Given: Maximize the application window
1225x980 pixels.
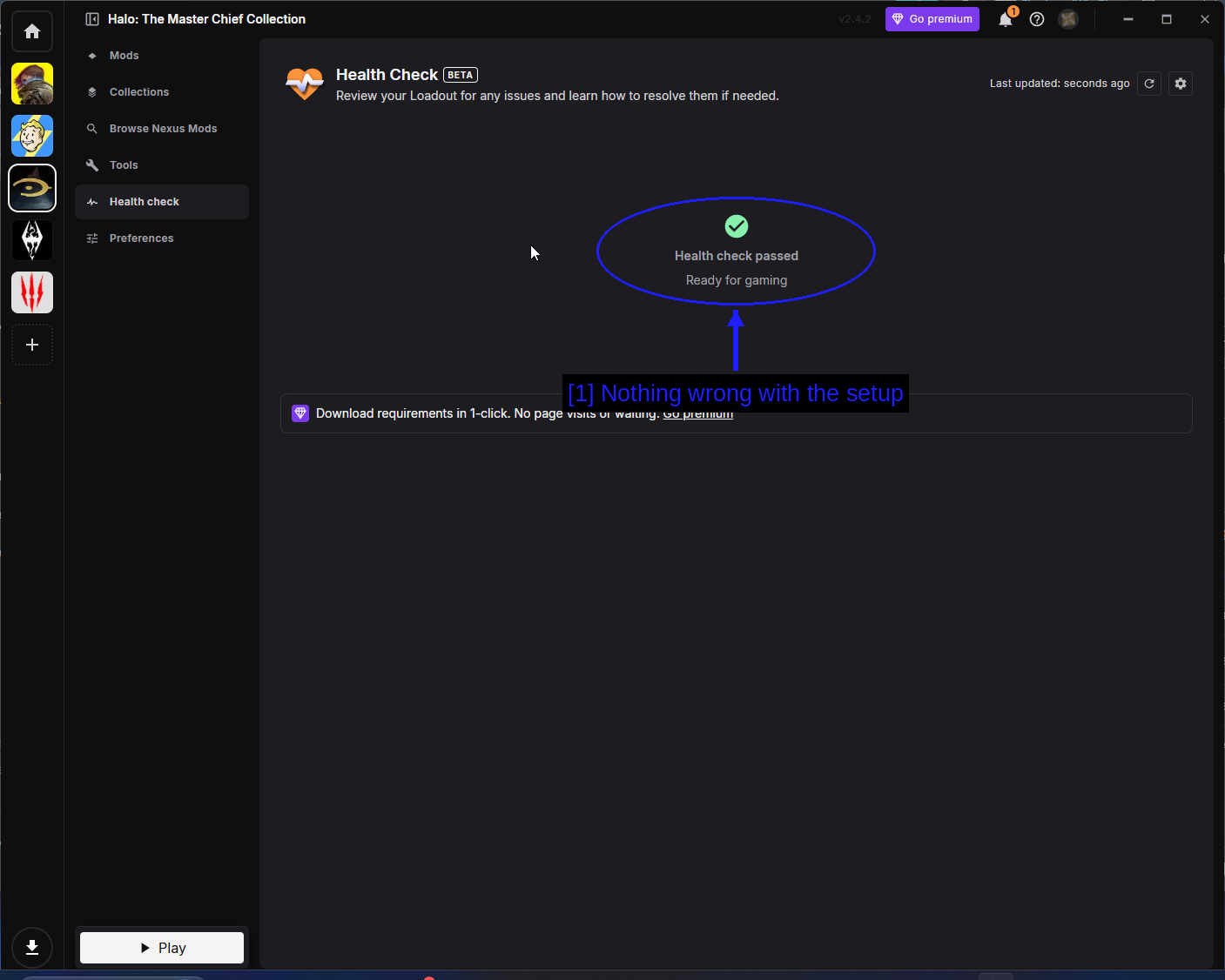Looking at the screenshot, I should (1167, 19).
